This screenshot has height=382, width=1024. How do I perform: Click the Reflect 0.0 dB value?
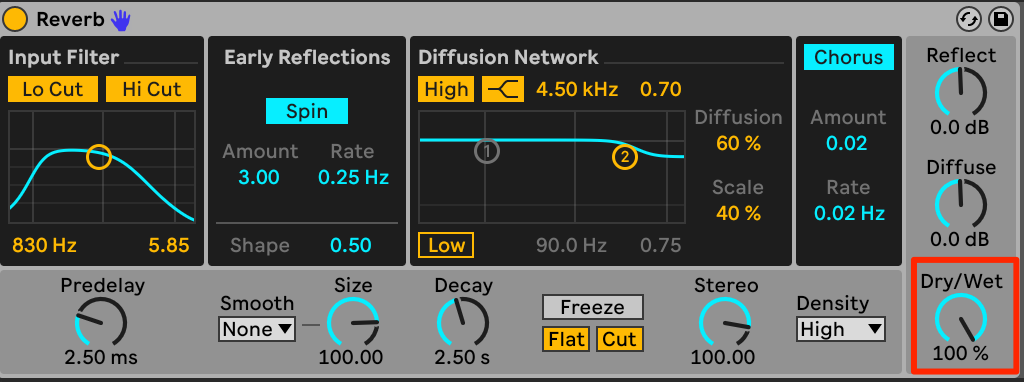click(x=961, y=127)
